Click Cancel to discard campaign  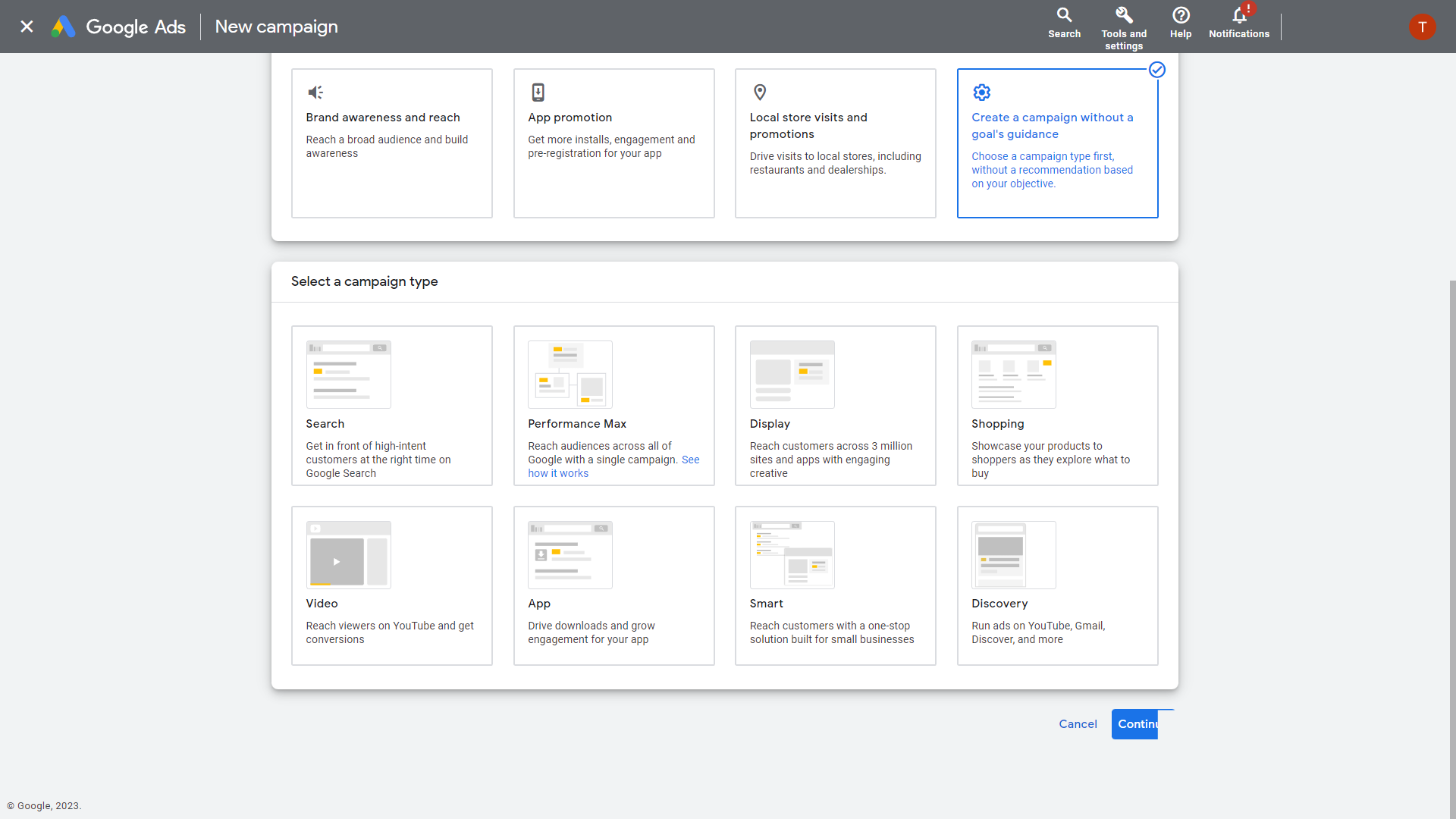point(1078,723)
